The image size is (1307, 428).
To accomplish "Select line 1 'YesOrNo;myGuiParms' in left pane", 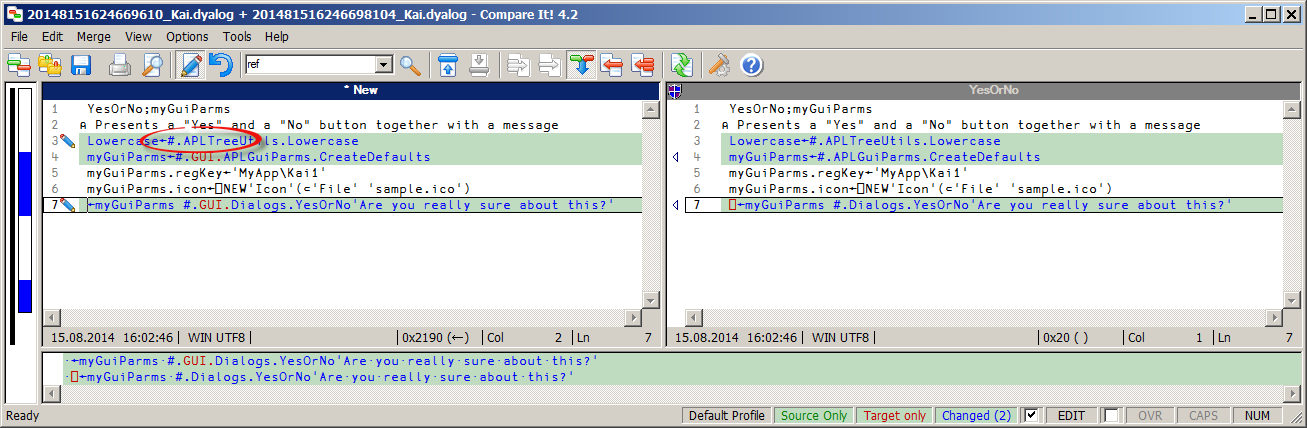I will [159, 109].
